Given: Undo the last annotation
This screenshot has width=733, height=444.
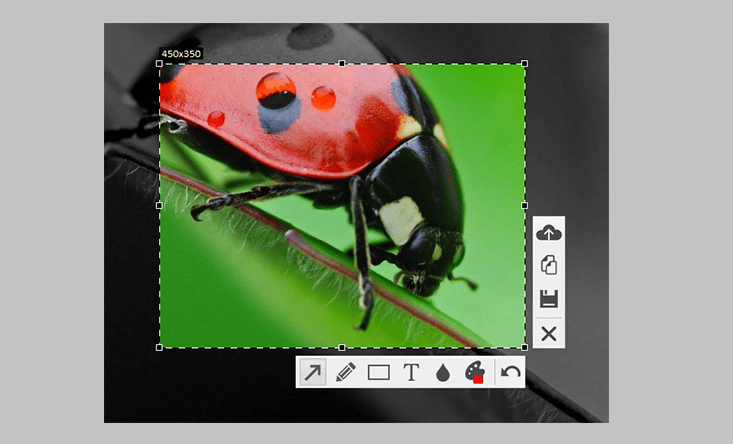Looking at the screenshot, I should coord(510,372).
